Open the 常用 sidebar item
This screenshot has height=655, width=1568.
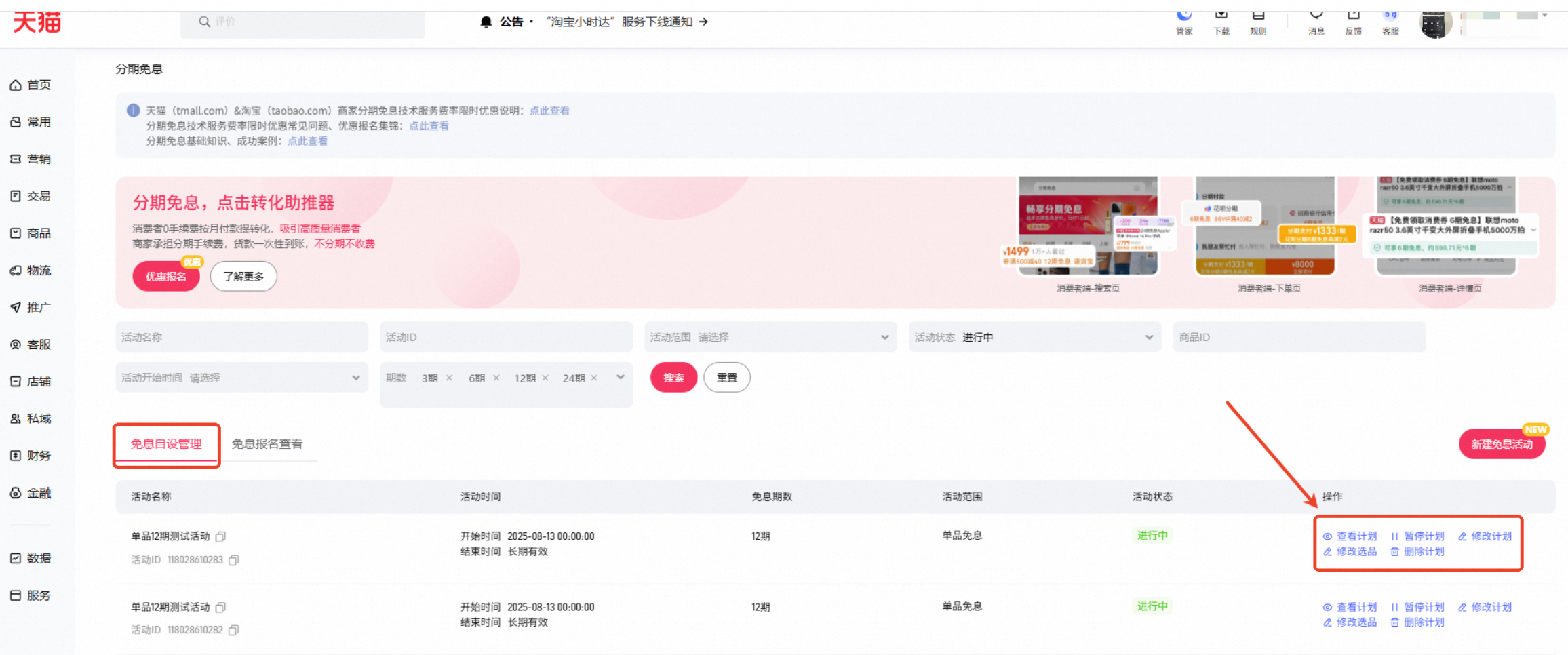click(x=31, y=122)
